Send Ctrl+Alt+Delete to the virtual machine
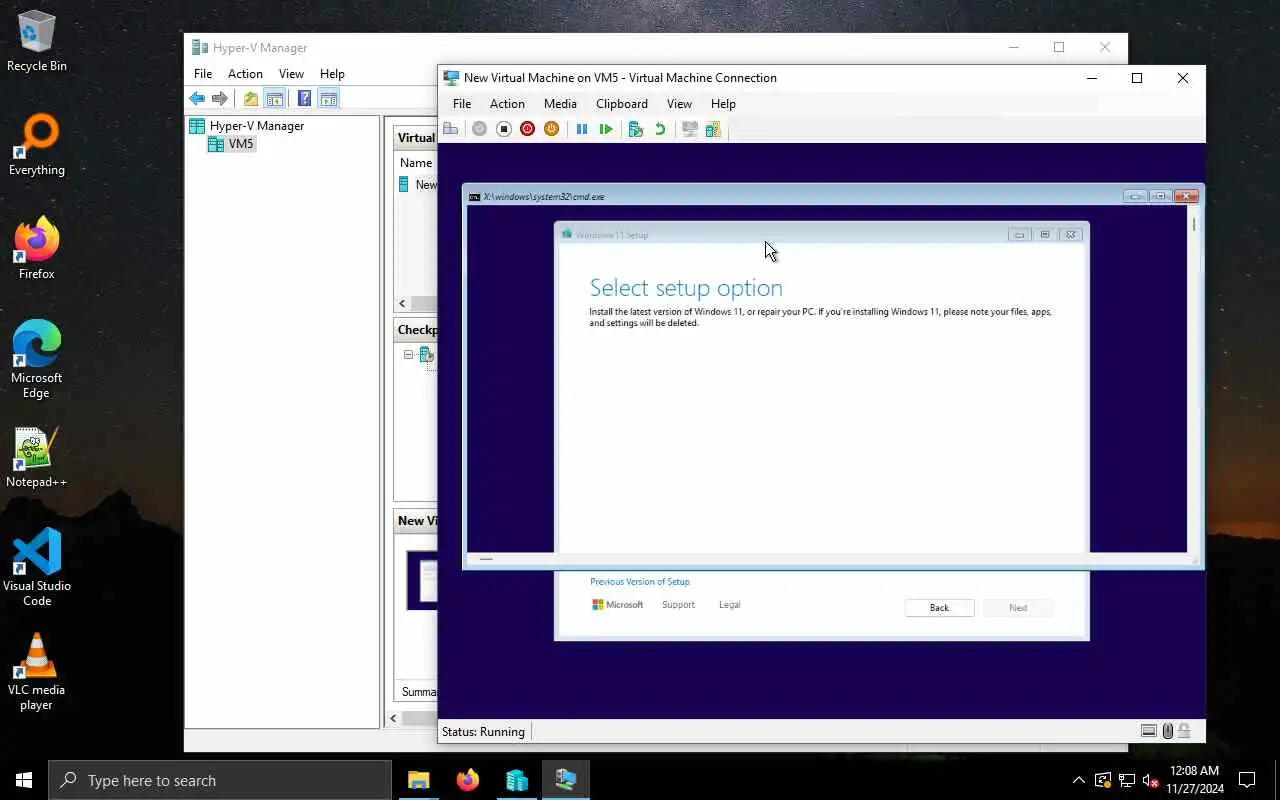Screen dimensions: 1280x800 (x=451, y=129)
